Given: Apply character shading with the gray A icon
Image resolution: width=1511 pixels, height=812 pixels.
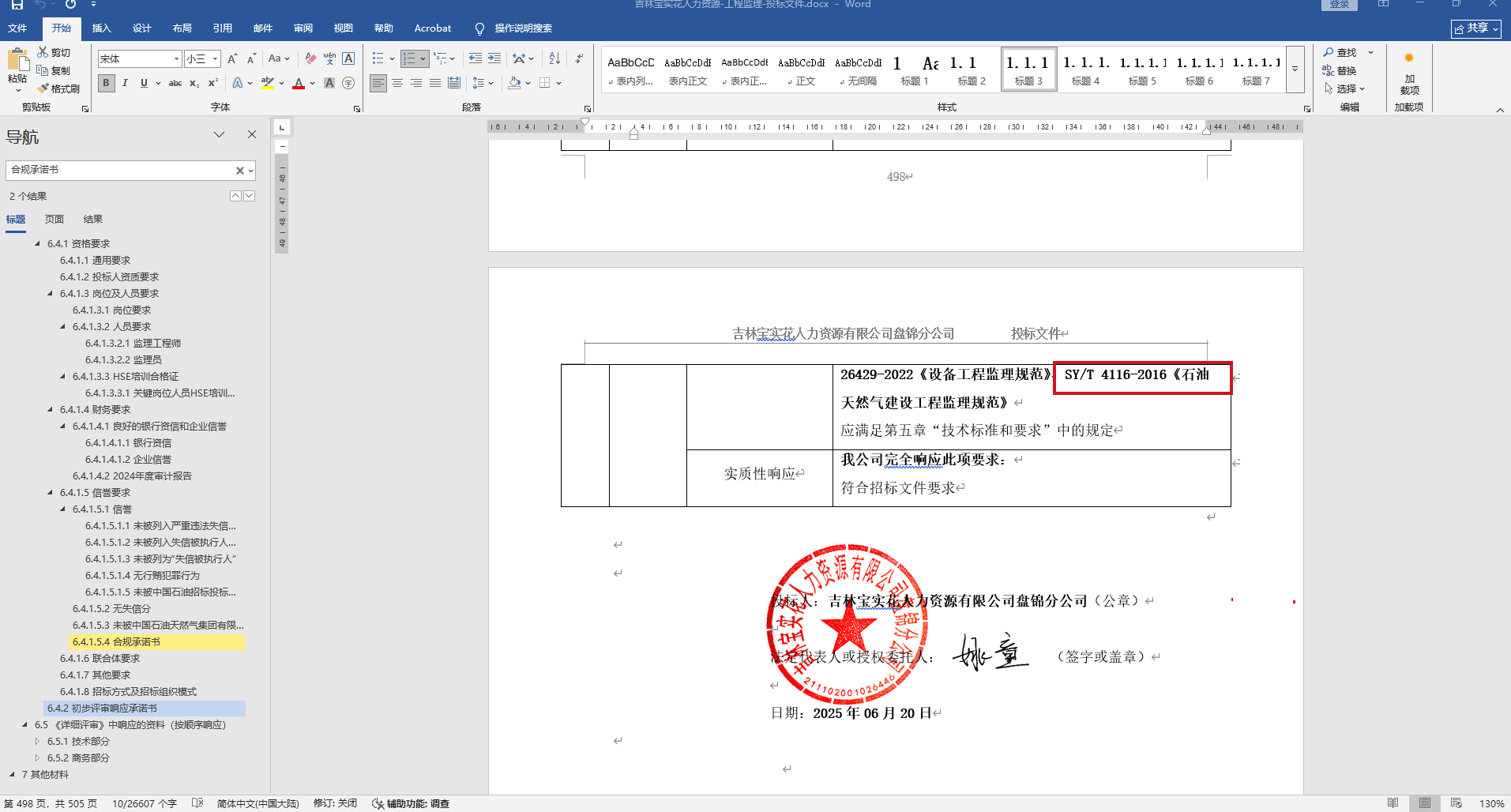Looking at the screenshot, I should click(x=329, y=83).
